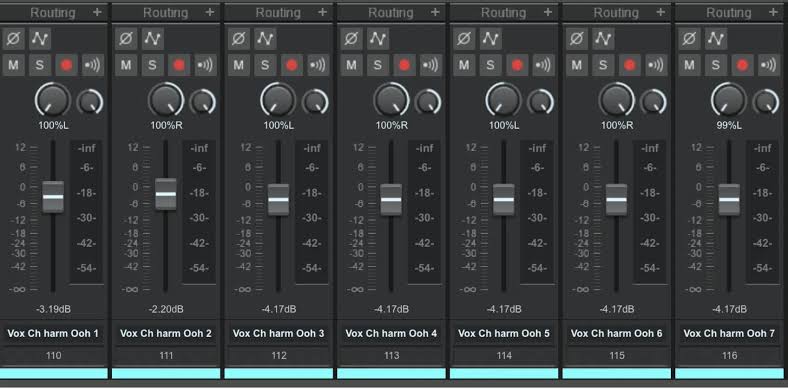Click the -3.19dB volume readout
This screenshot has height=389, width=788.
tap(53, 309)
